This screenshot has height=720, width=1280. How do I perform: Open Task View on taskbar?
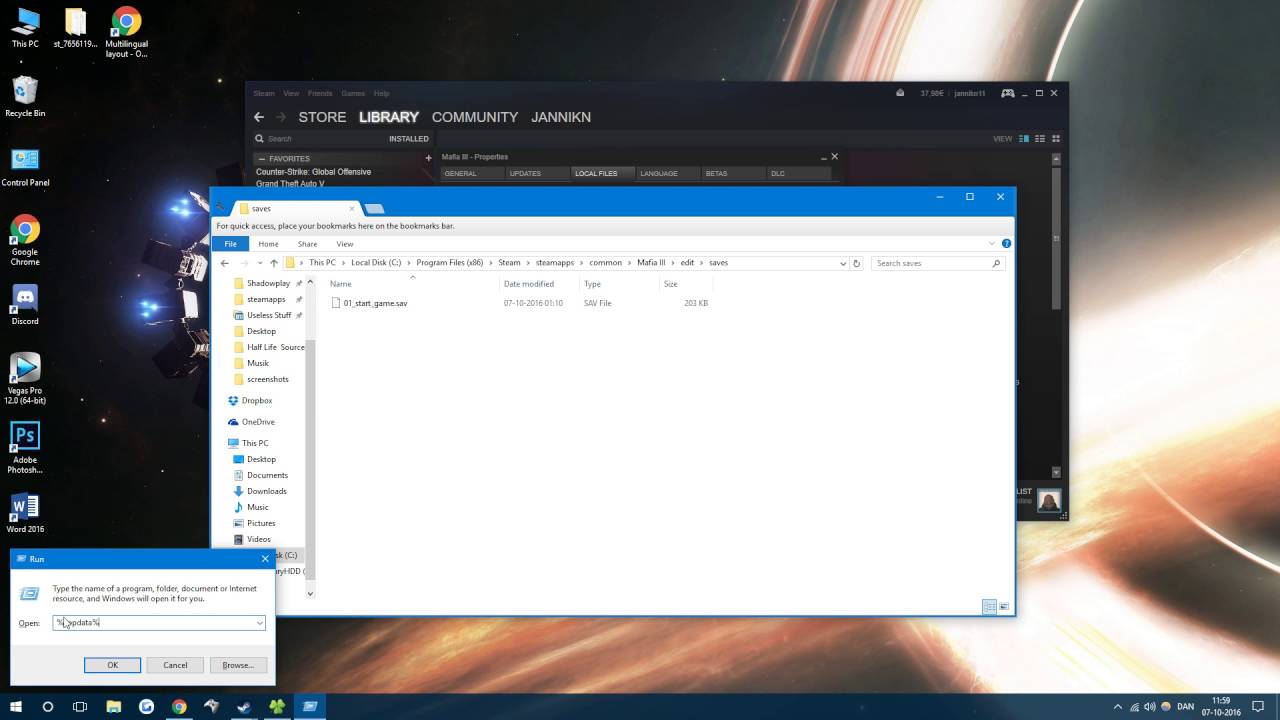80,706
